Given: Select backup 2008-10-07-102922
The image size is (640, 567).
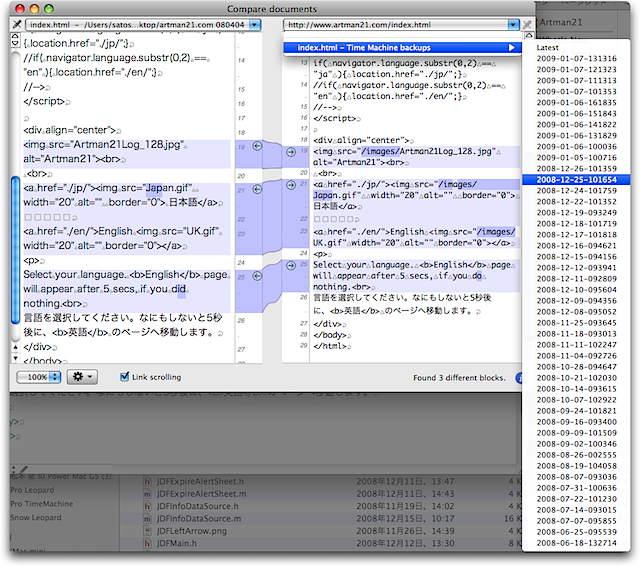Looking at the screenshot, I should [x=576, y=400].
